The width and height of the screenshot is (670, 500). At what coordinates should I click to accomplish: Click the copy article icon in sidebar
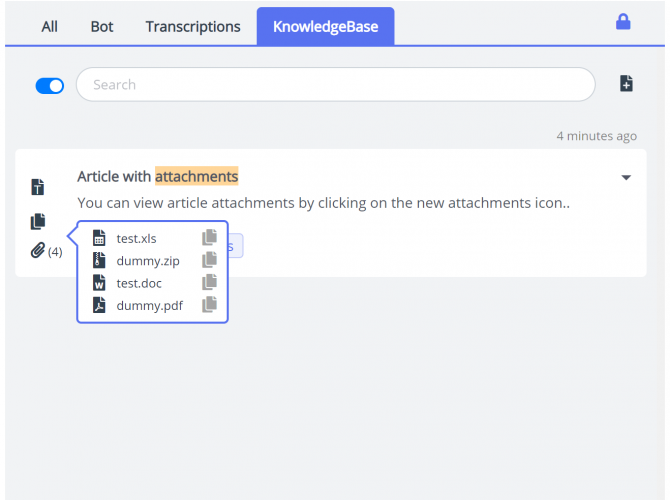38,221
